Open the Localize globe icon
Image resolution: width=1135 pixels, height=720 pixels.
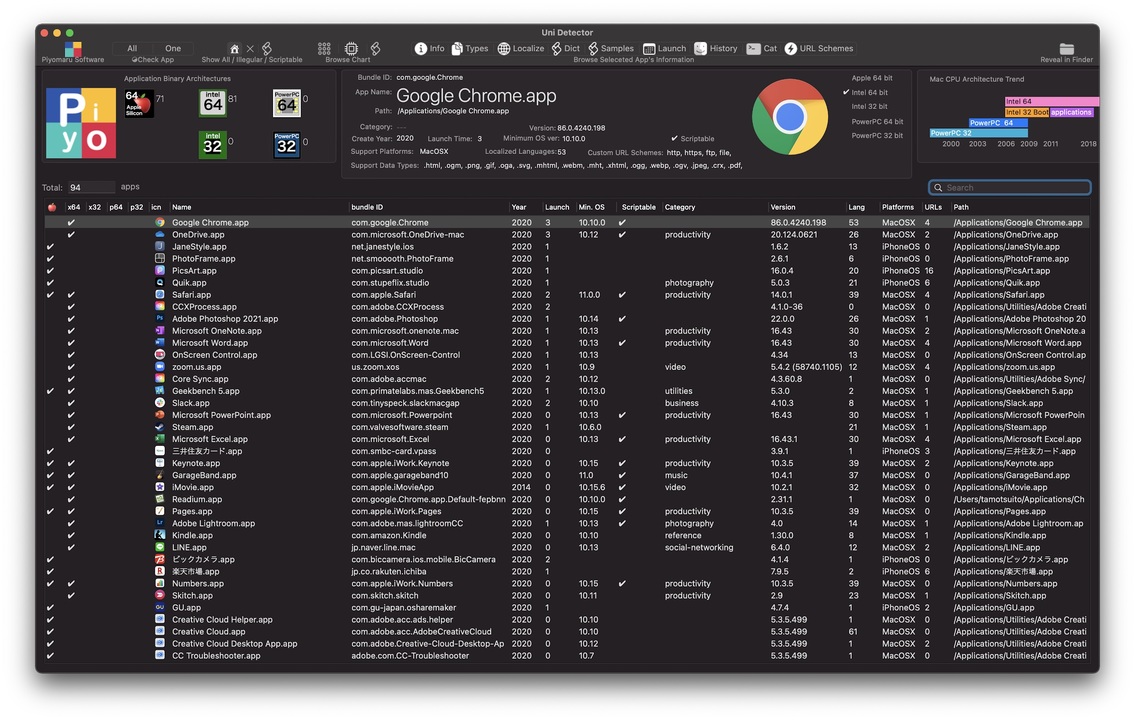pos(504,48)
